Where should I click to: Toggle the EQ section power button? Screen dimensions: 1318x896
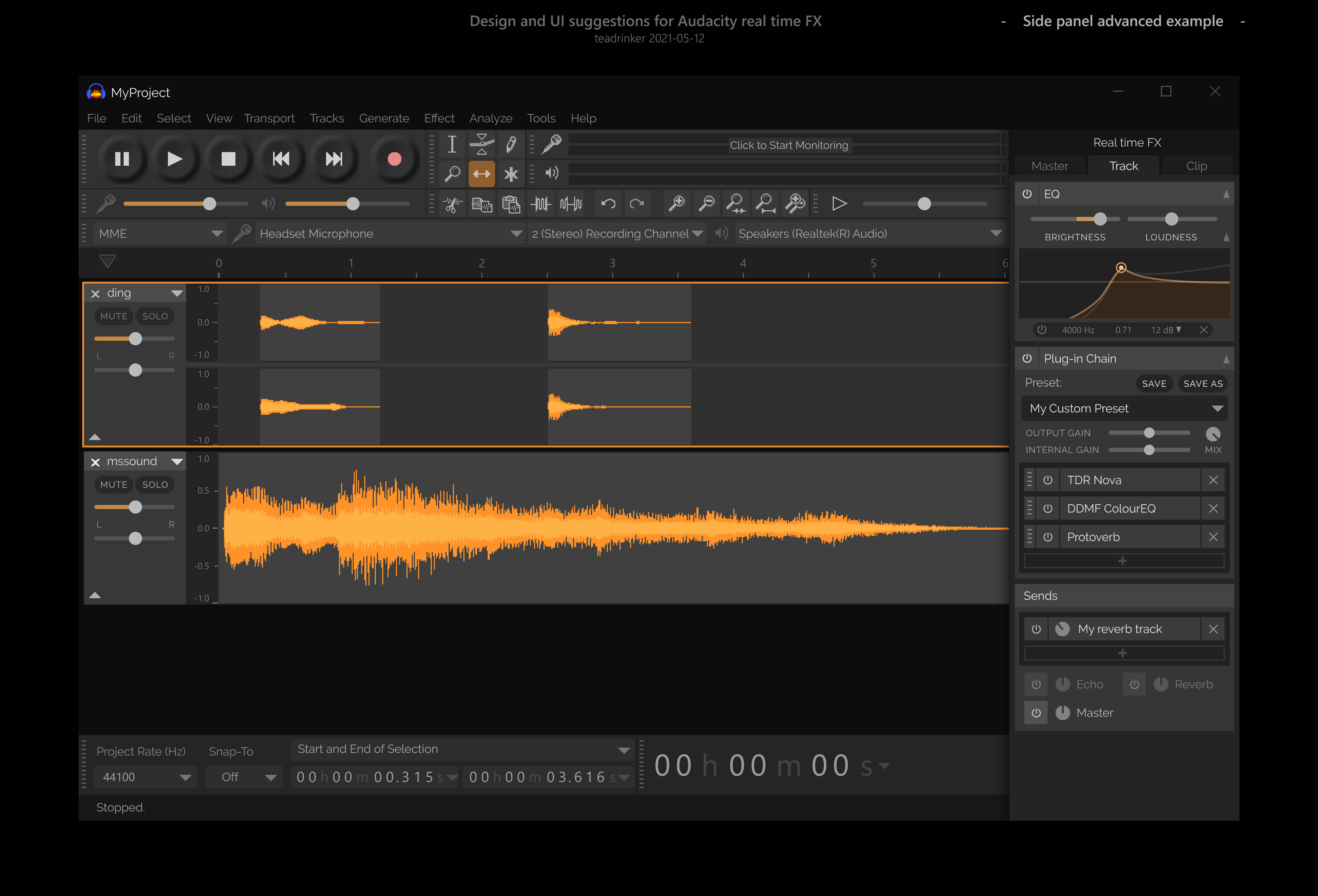click(x=1027, y=194)
